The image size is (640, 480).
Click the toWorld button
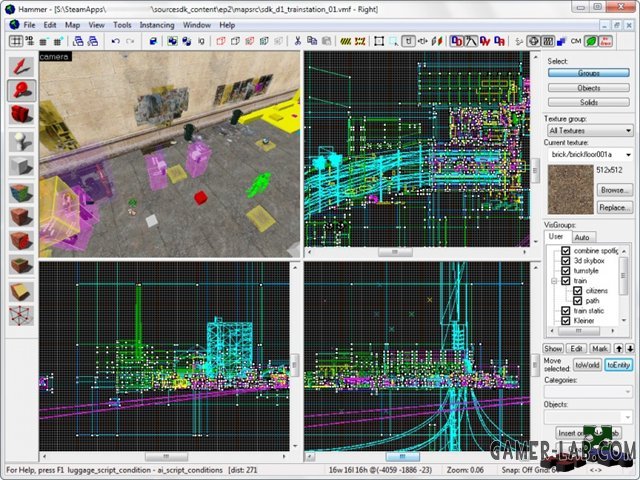[587, 365]
